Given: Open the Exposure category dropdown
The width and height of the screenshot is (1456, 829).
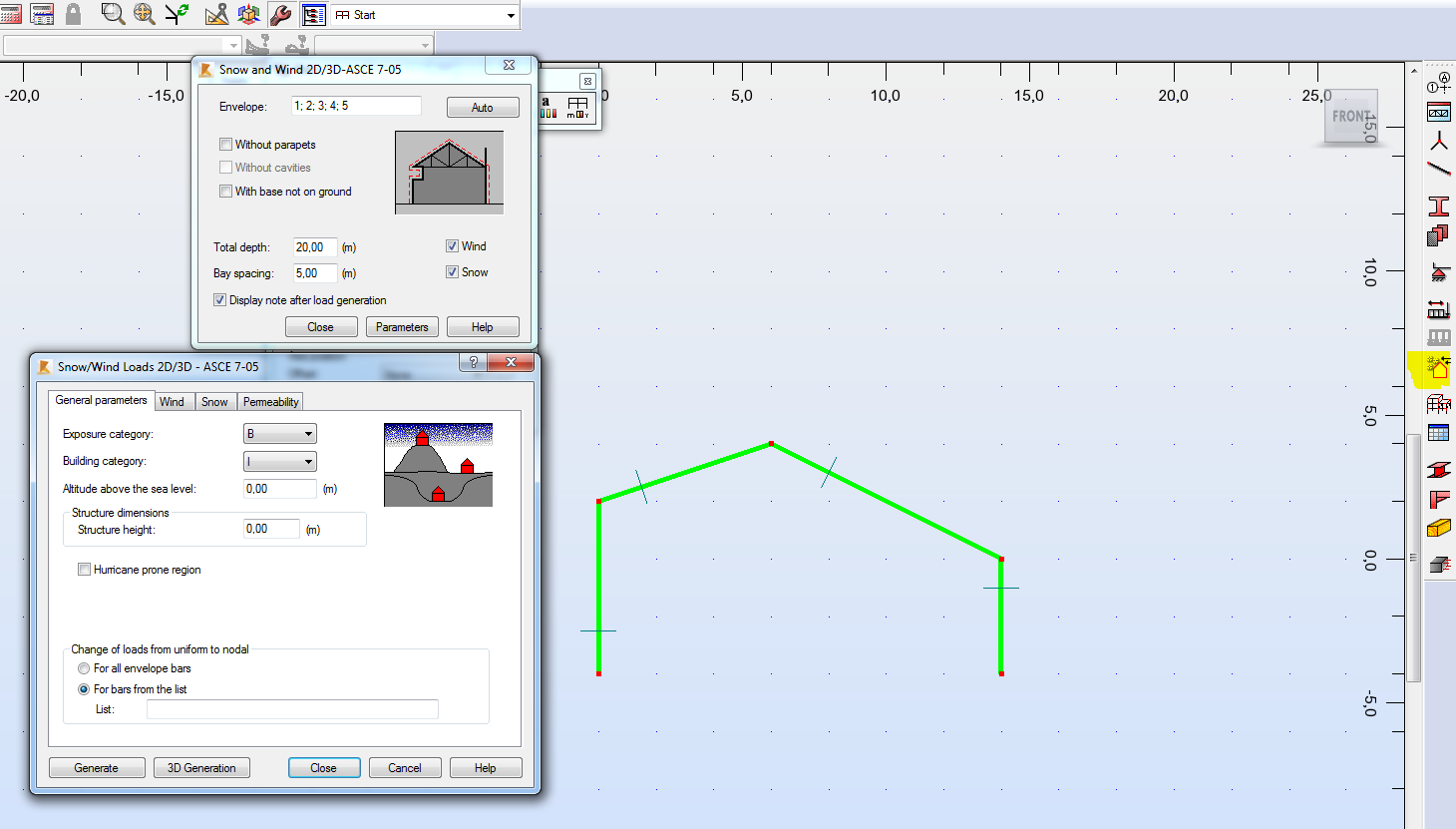Looking at the screenshot, I should 280,434.
